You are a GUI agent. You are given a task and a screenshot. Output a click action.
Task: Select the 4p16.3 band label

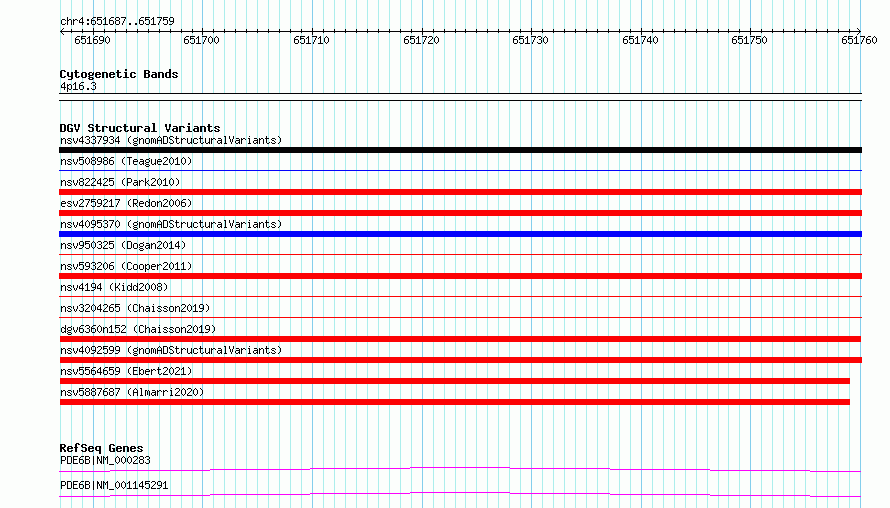pos(78,87)
